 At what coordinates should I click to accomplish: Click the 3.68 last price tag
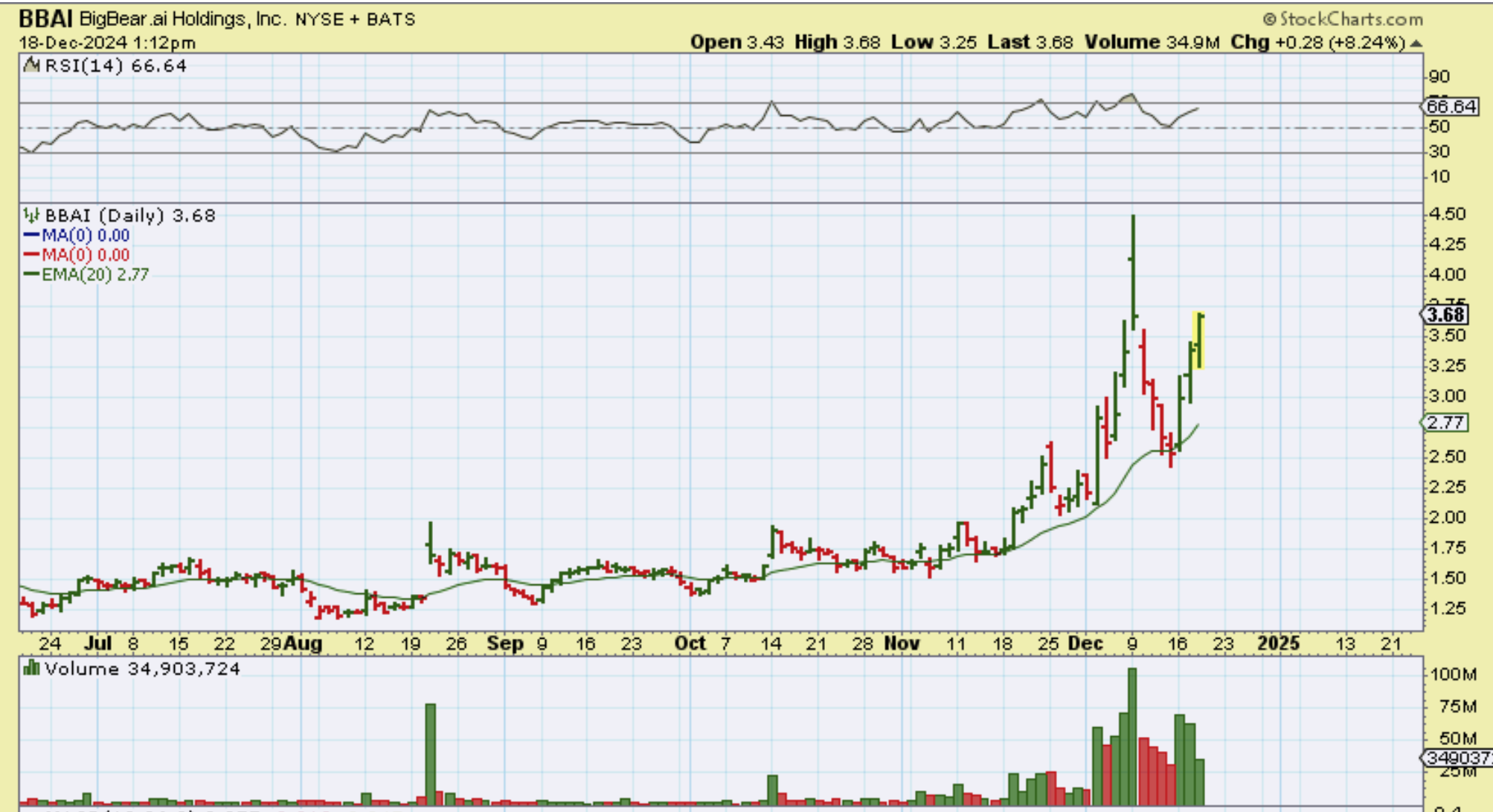tap(1446, 315)
